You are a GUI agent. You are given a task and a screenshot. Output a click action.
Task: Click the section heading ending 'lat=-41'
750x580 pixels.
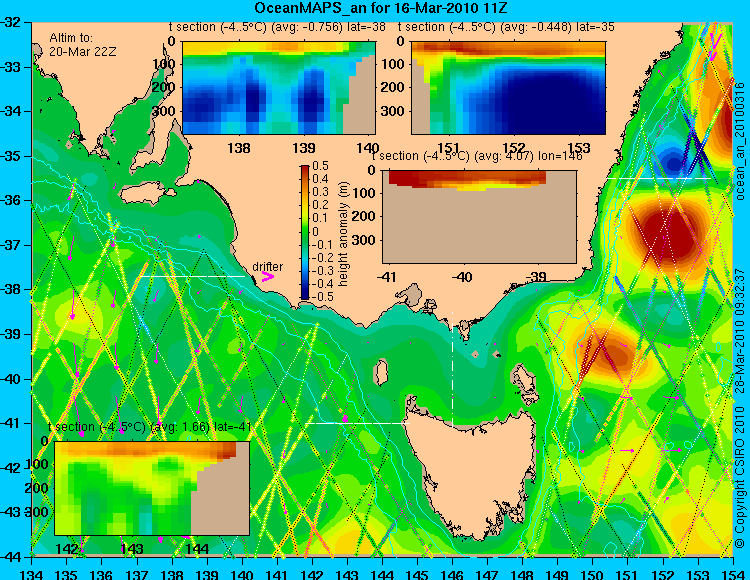150,427
